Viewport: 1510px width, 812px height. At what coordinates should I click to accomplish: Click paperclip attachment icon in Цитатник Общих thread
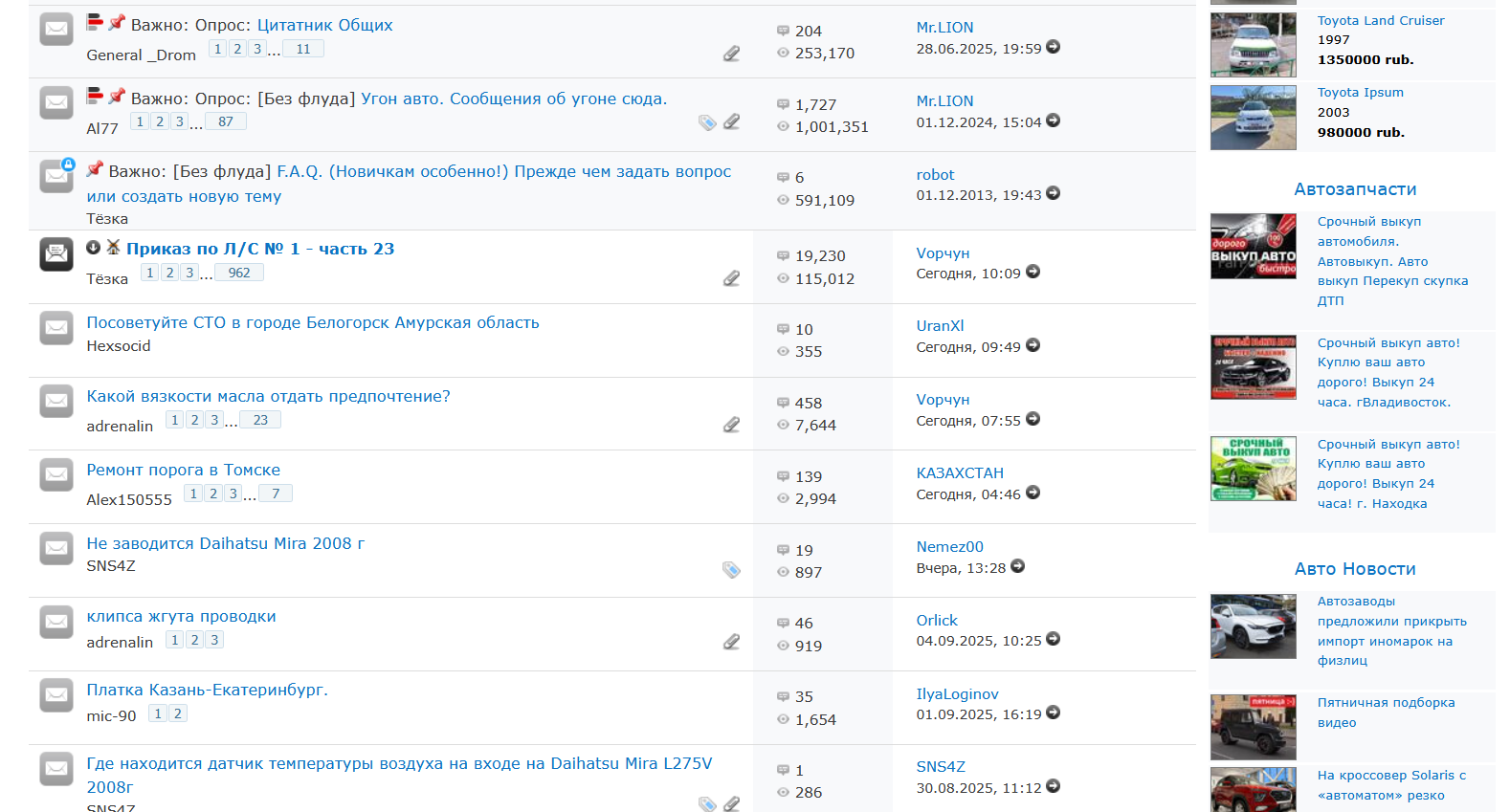click(731, 54)
